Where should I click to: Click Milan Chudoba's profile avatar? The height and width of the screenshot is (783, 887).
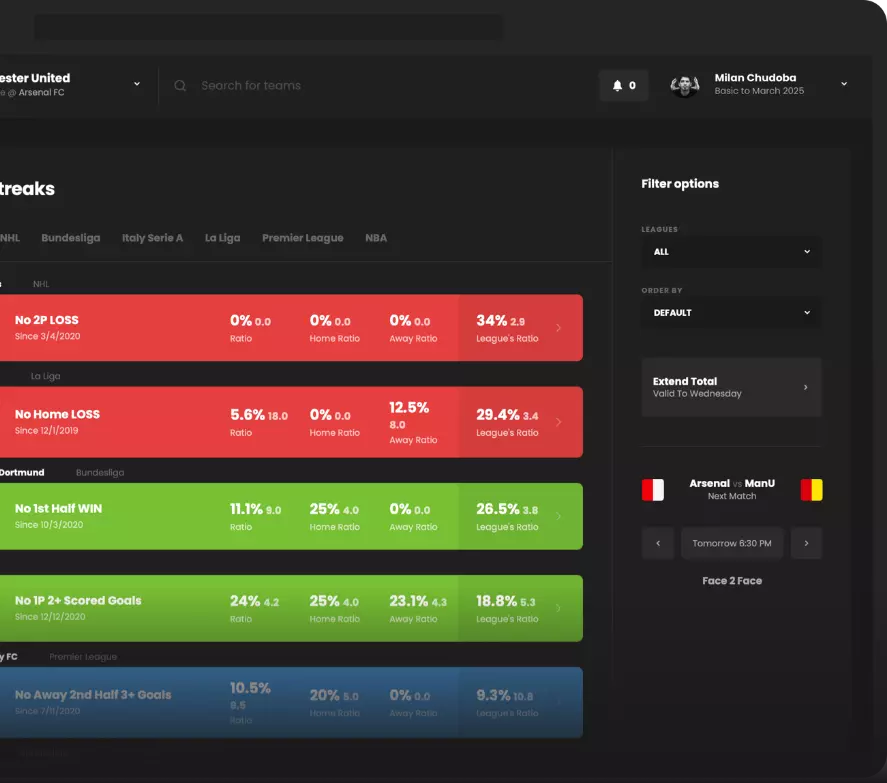[685, 85]
